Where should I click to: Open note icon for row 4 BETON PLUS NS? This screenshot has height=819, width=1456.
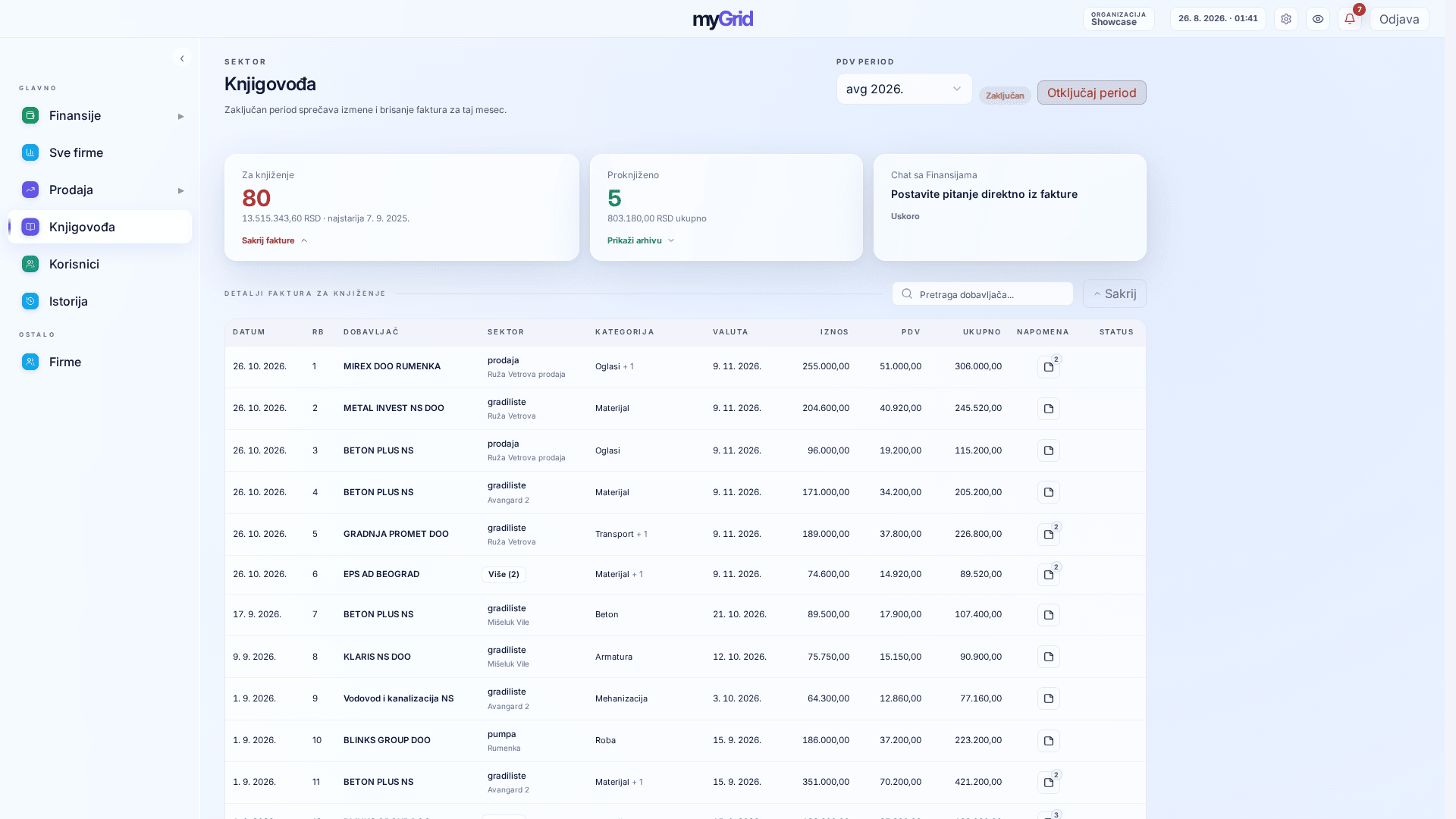(1049, 492)
